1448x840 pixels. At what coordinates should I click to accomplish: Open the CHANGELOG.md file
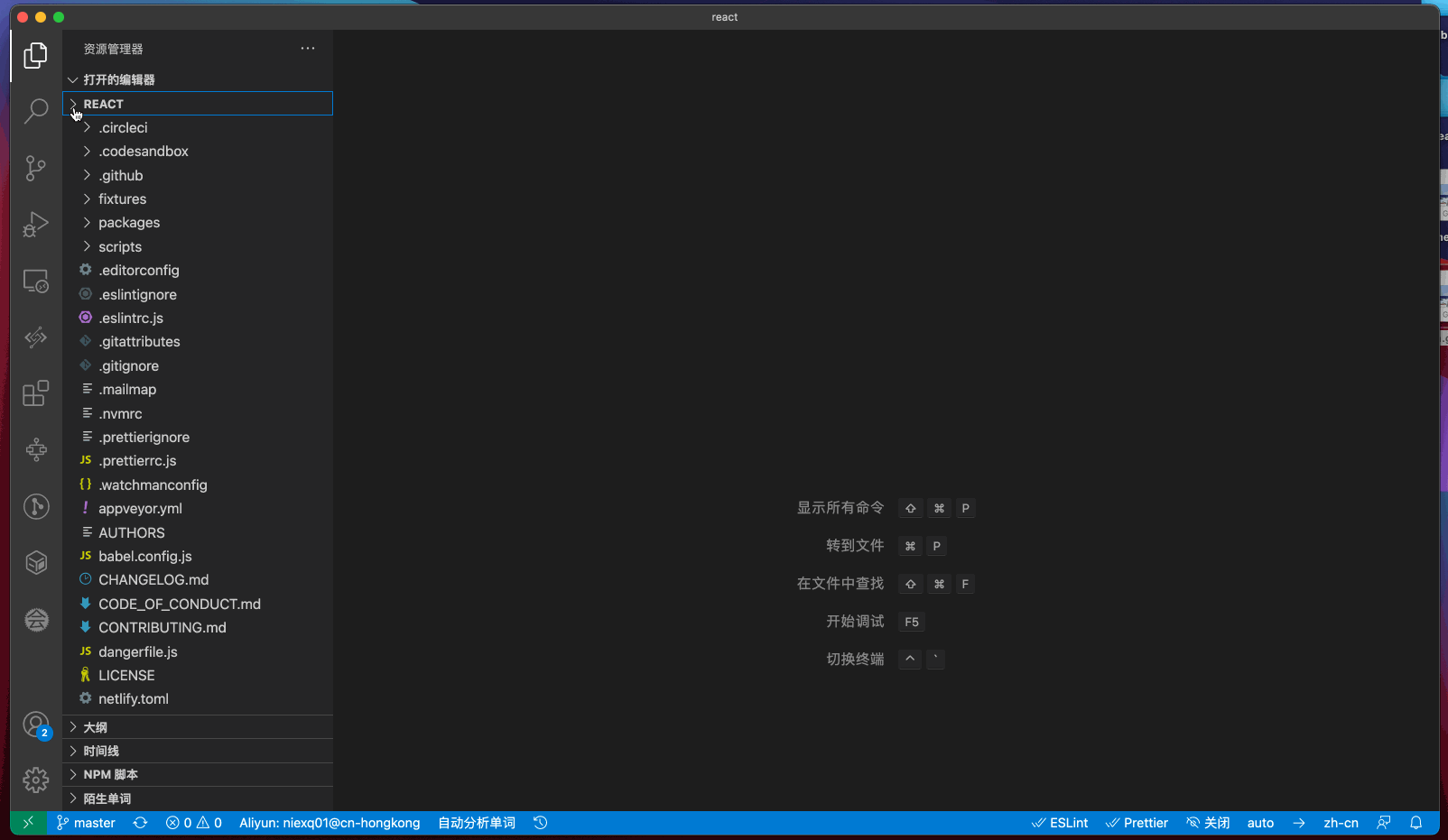tap(198, 580)
